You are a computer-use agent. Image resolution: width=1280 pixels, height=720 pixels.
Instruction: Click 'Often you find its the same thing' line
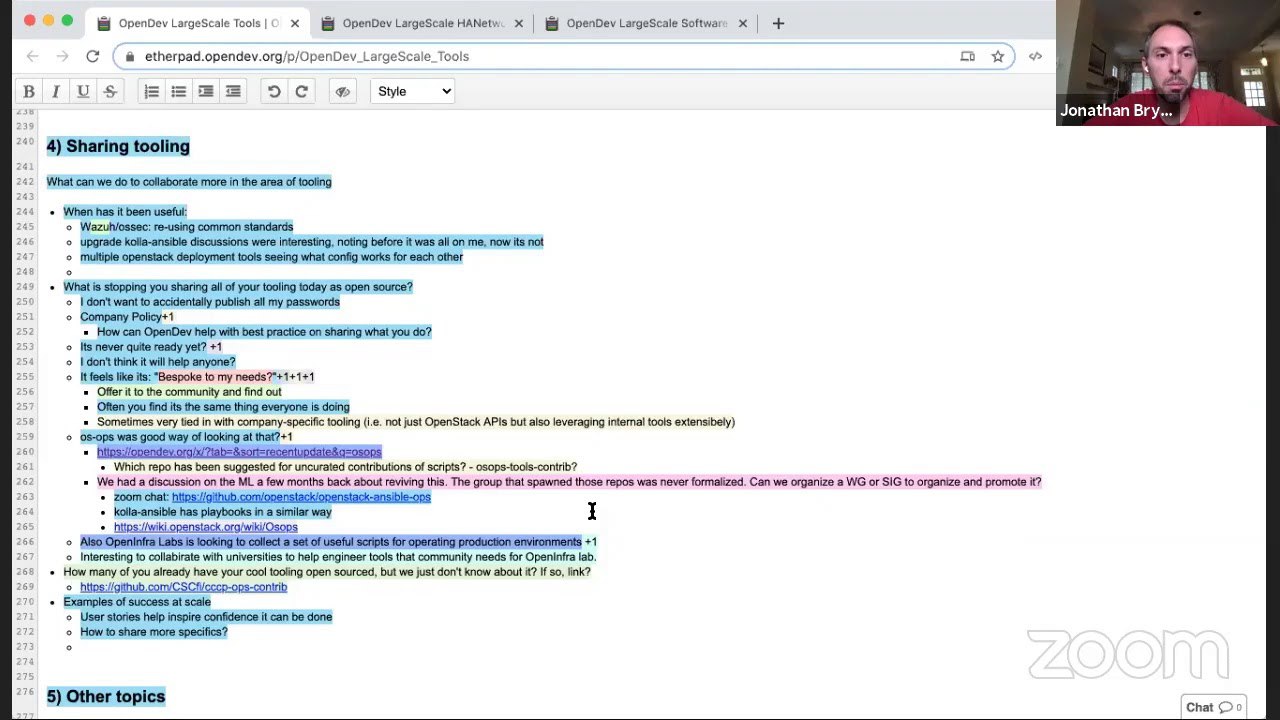pyautogui.click(x=223, y=407)
